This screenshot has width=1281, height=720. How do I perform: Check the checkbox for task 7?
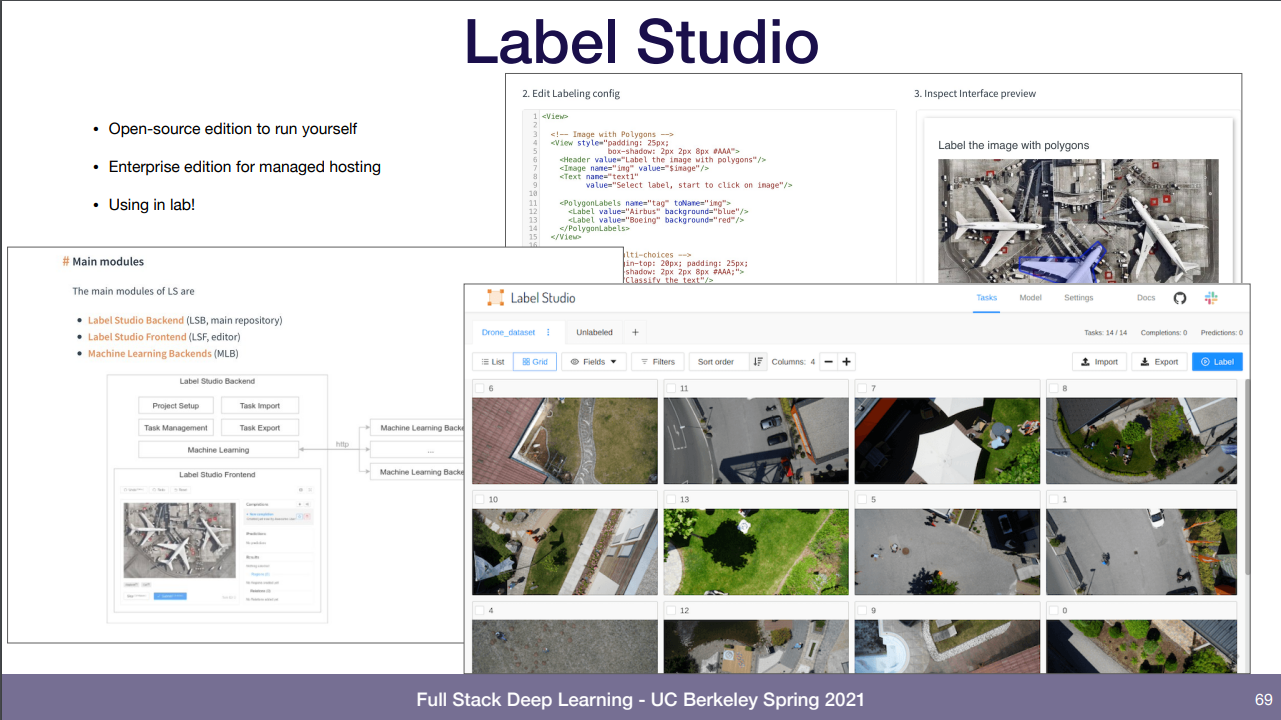(x=861, y=388)
